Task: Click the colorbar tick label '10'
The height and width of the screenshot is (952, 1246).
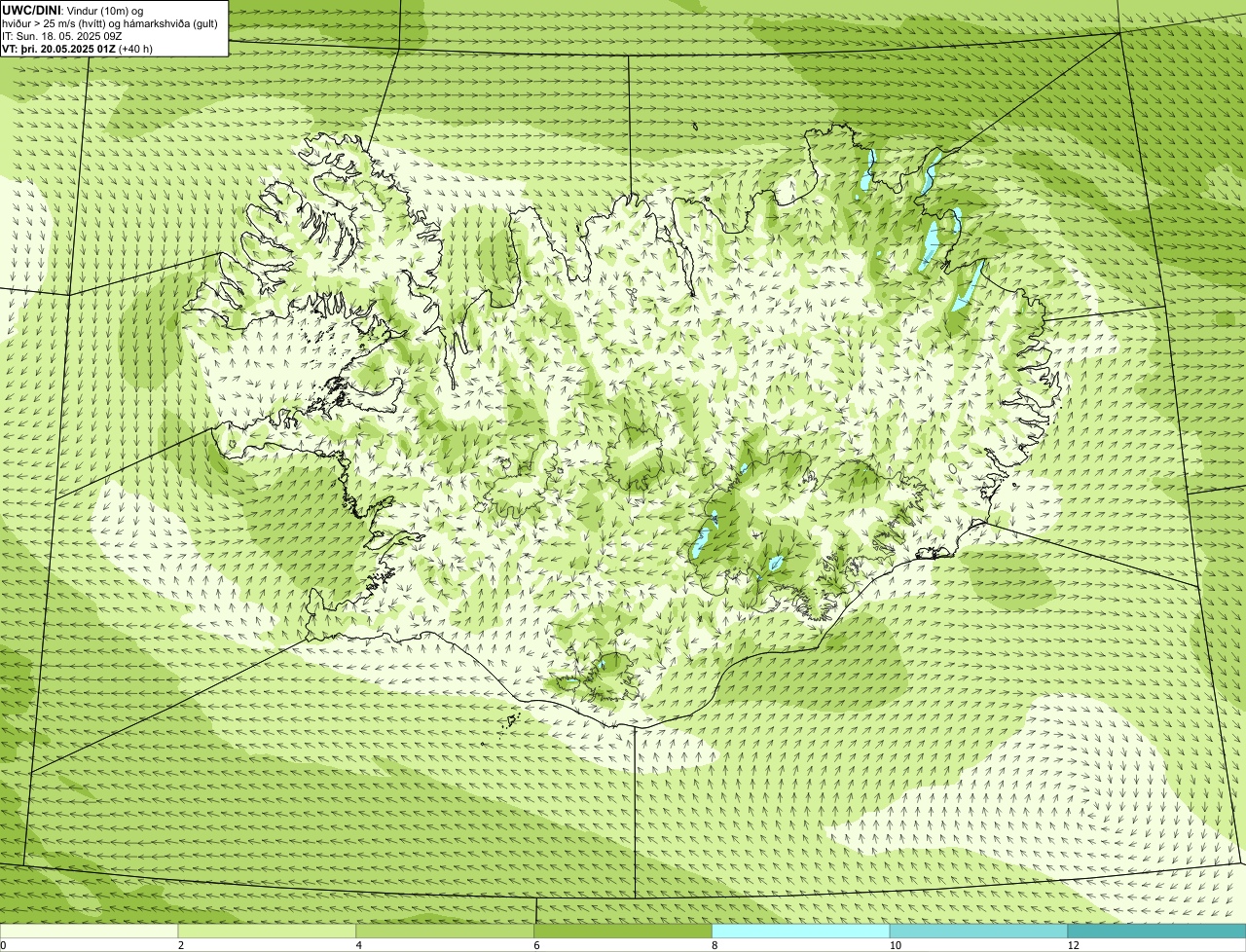Action: pyautogui.click(x=895, y=945)
